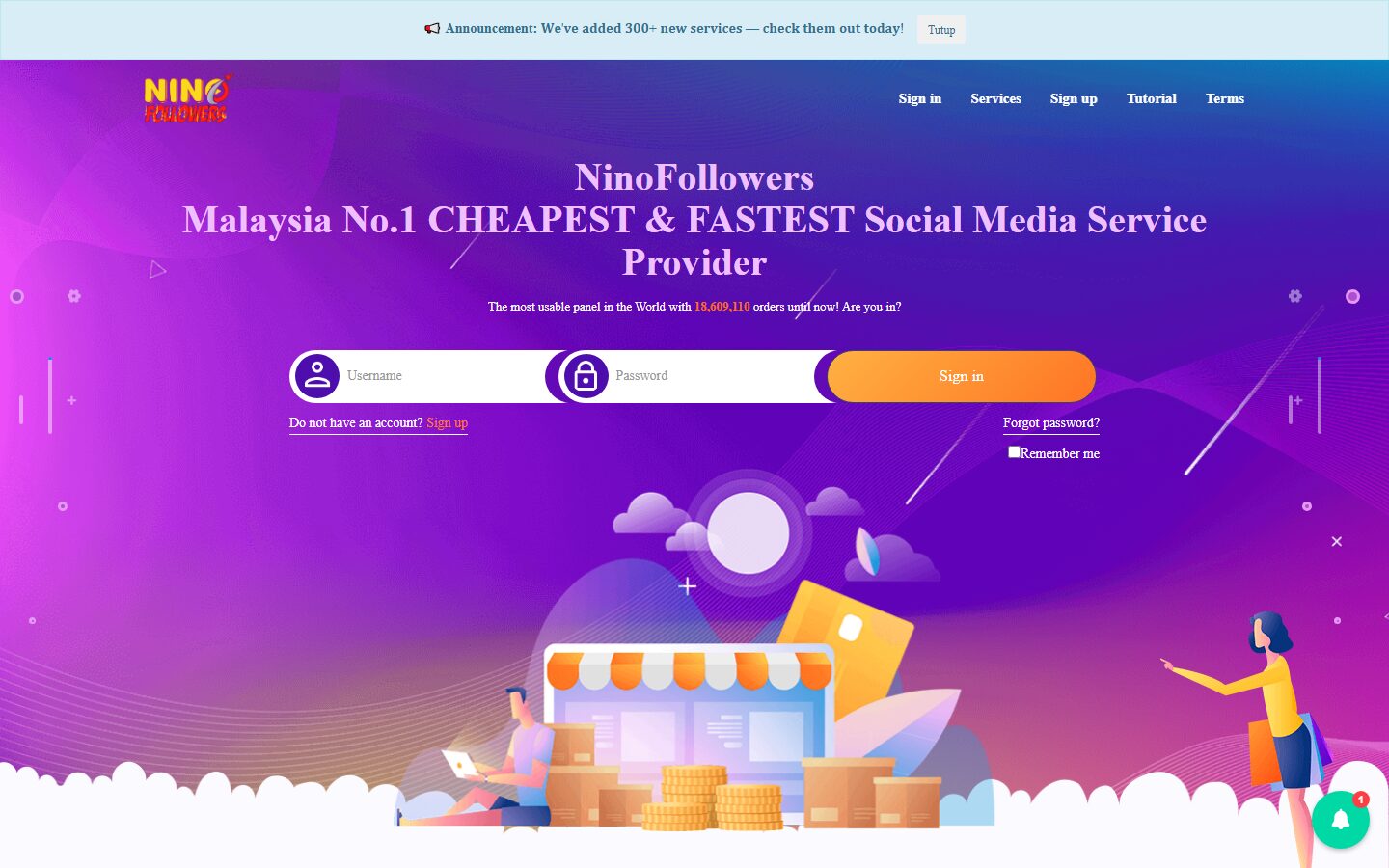Focus the Password input field
The height and width of the screenshot is (868, 1389).
(x=714, y=376)
